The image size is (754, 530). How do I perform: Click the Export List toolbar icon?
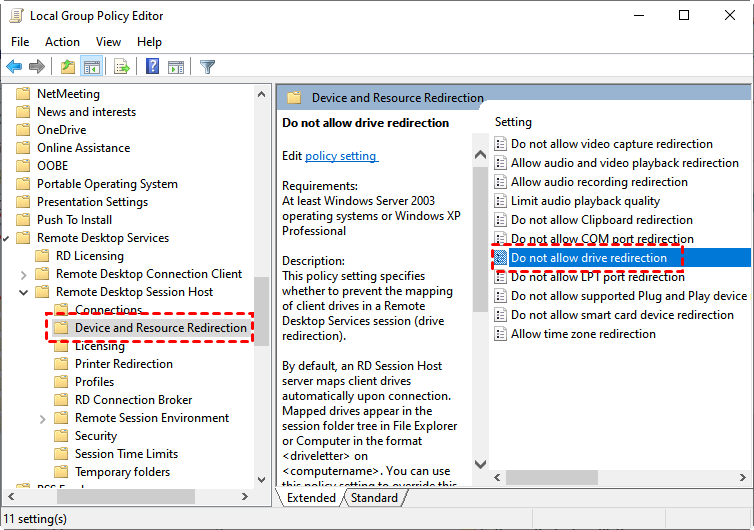click(121, 67)
